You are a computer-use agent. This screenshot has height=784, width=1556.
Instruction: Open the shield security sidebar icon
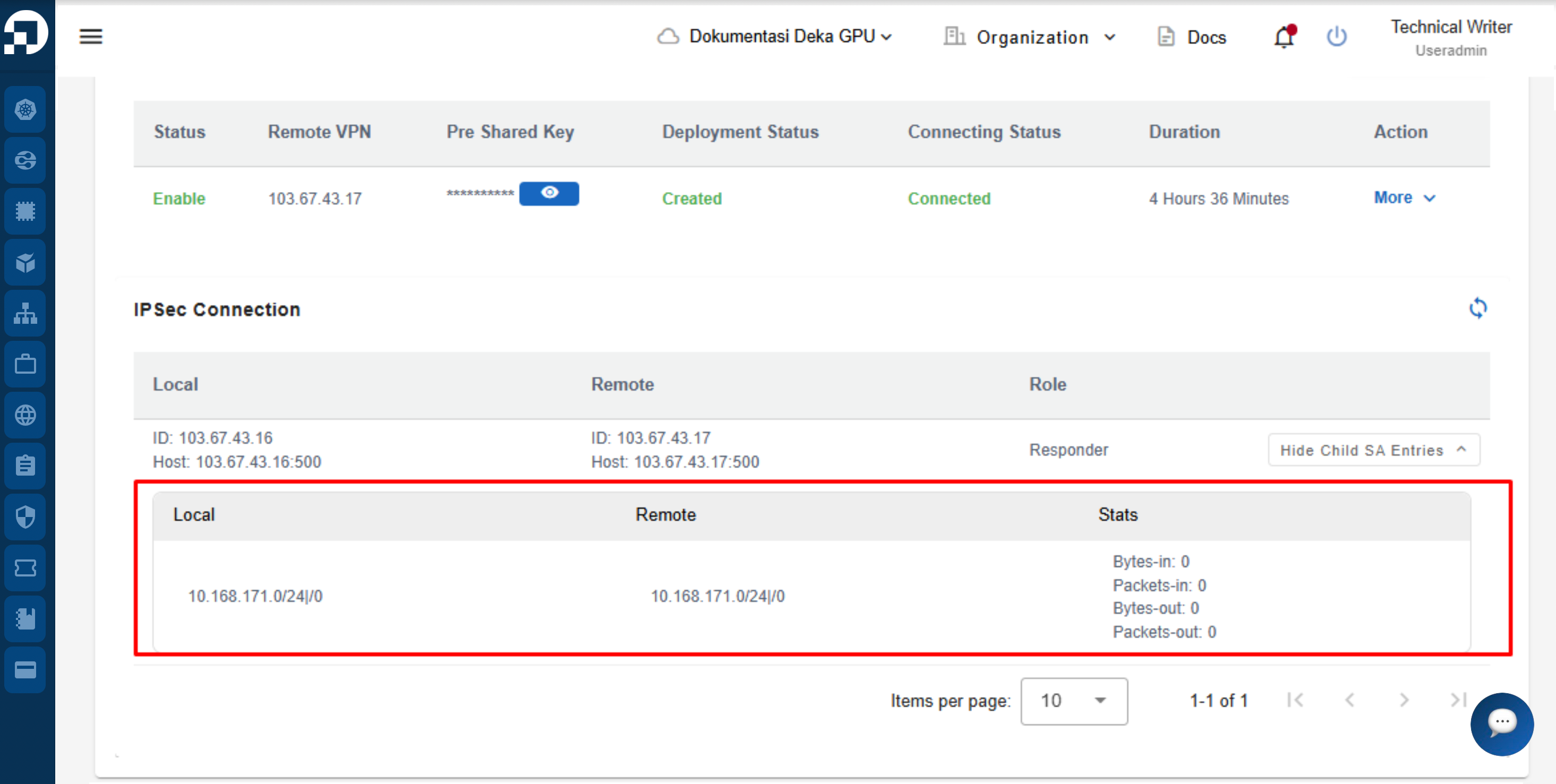tap(25, 517)
